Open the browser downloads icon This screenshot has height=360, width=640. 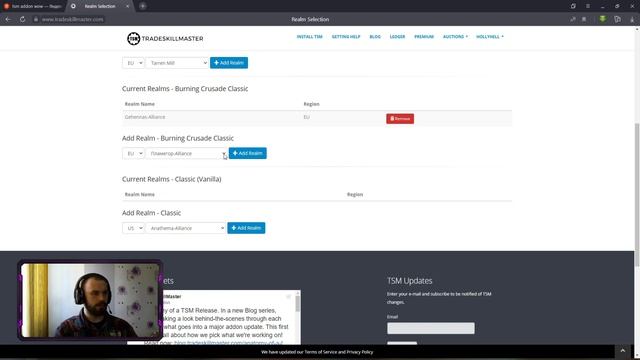(x=632, y=19)
